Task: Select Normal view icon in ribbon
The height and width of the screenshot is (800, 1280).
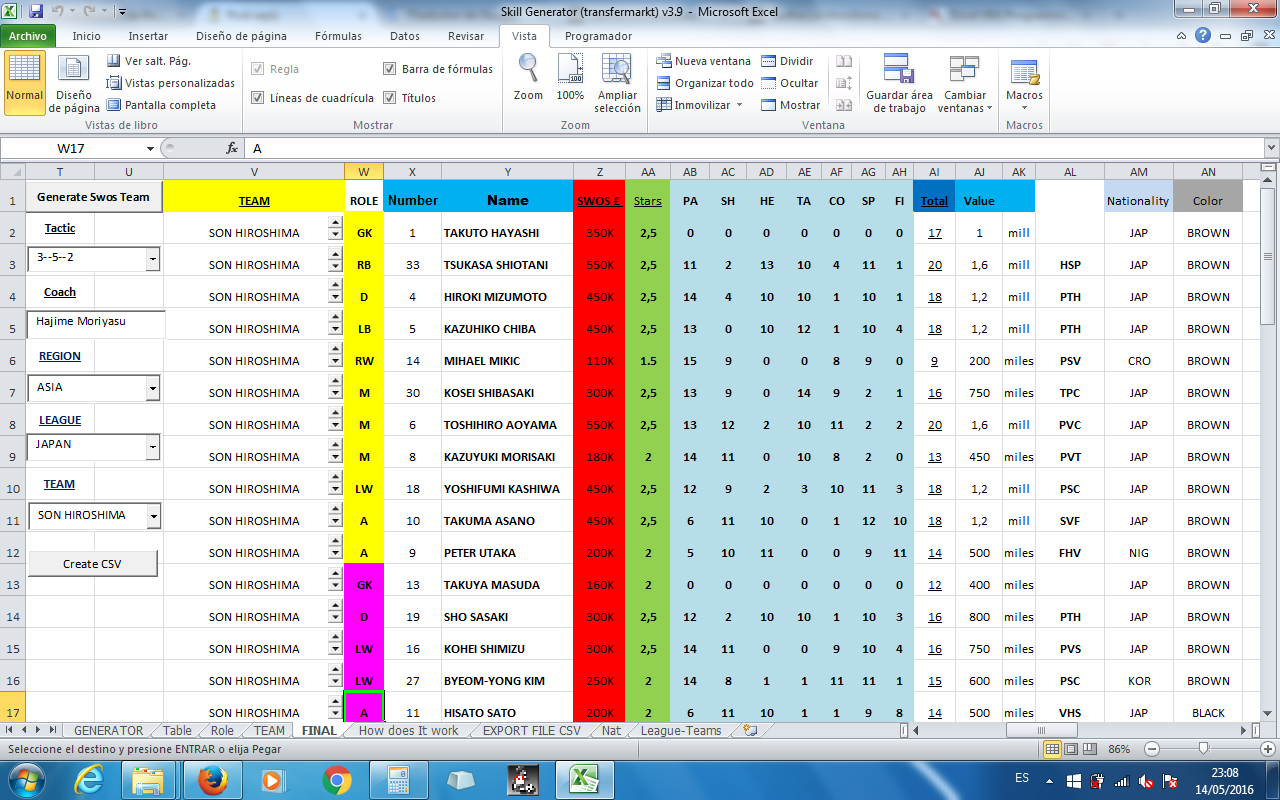Action: [x=24, y=72]
